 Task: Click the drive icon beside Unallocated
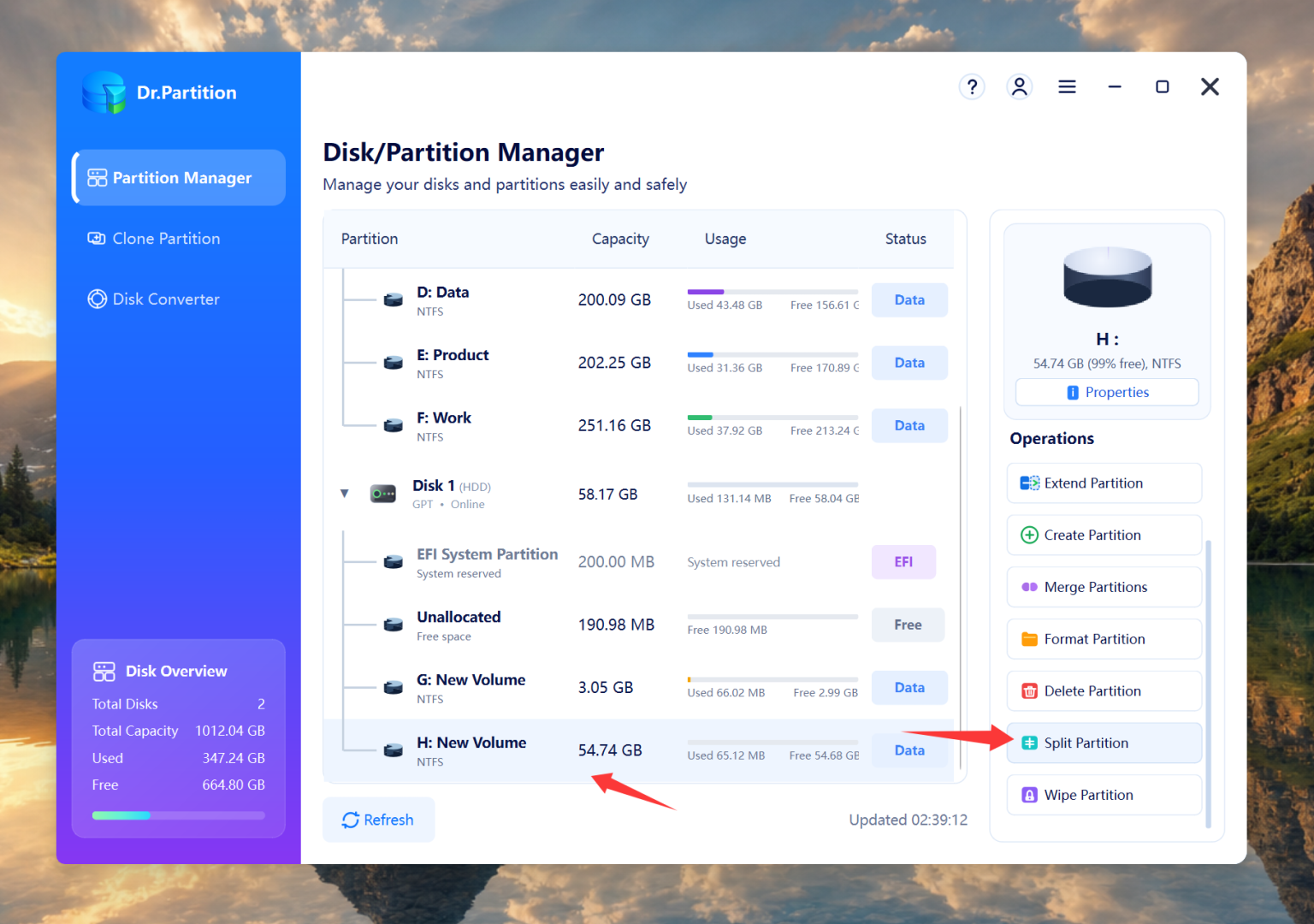[394, 625]
